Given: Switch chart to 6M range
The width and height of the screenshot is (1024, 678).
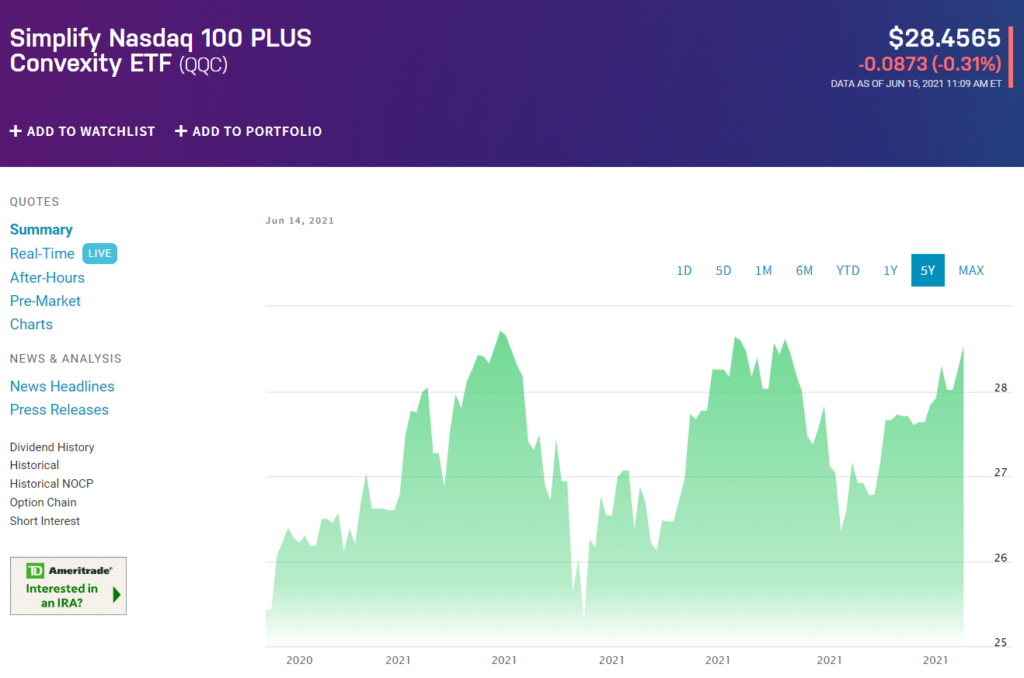Looking at the screenshot, I should (804, 270).
